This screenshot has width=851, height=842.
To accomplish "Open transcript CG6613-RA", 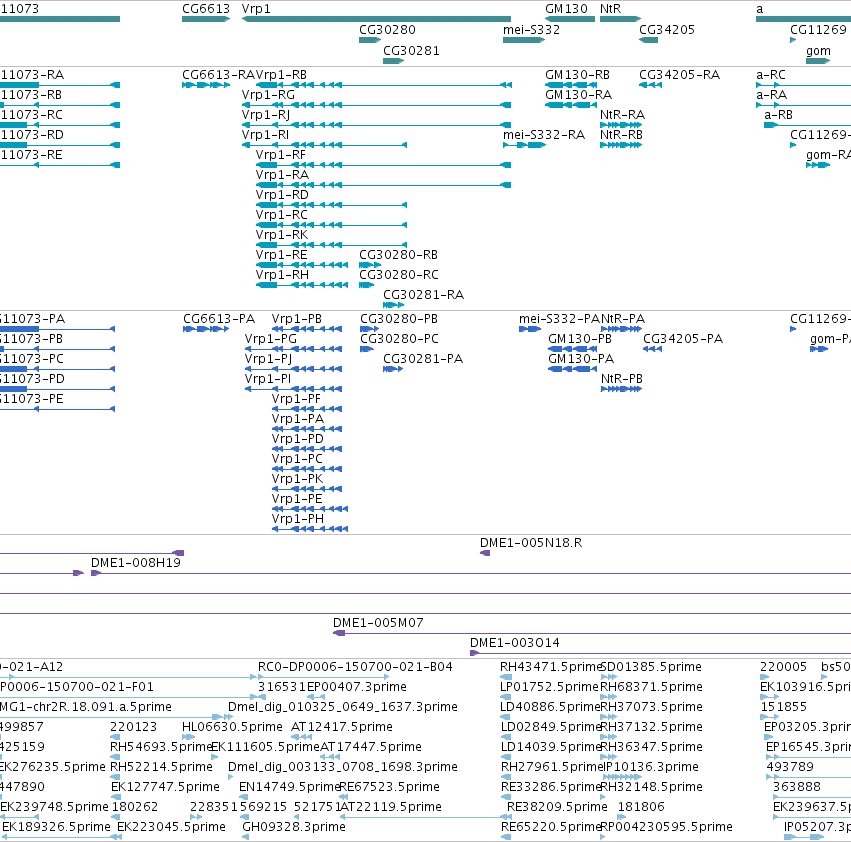I will [x=206, y=85].
